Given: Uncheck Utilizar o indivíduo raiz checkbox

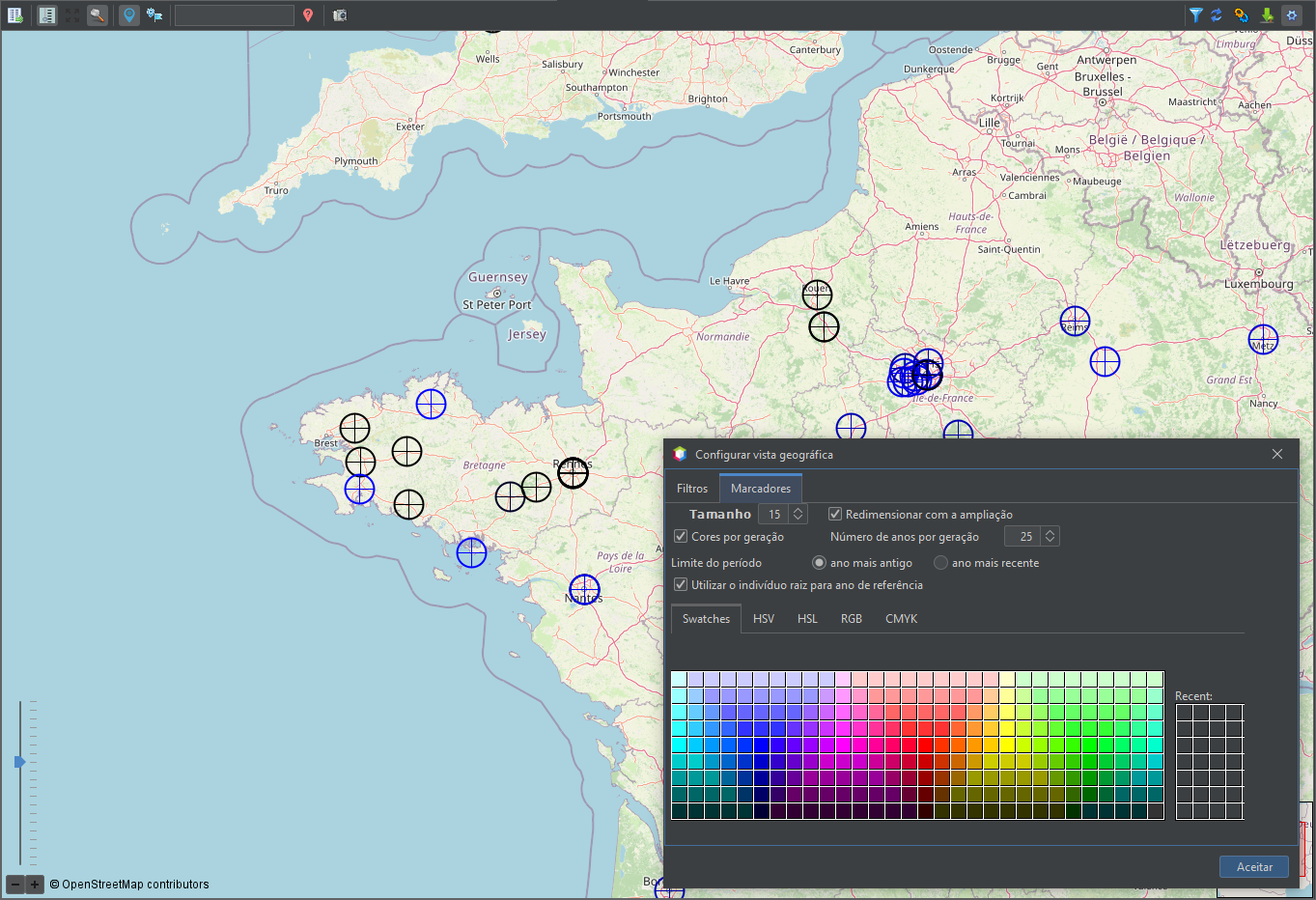Looking at the screenshot, I should (x=681, y=584).
